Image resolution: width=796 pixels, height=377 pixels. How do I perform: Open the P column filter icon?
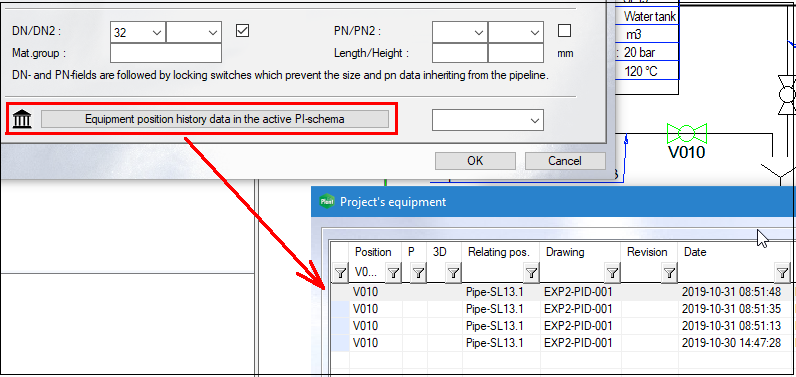pos(418,273)
